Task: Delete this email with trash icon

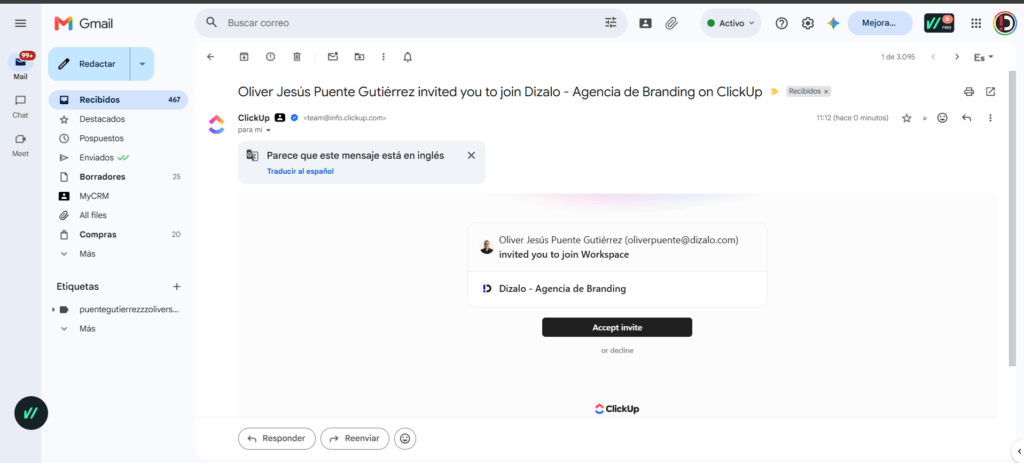Action: tap(296, 57)
